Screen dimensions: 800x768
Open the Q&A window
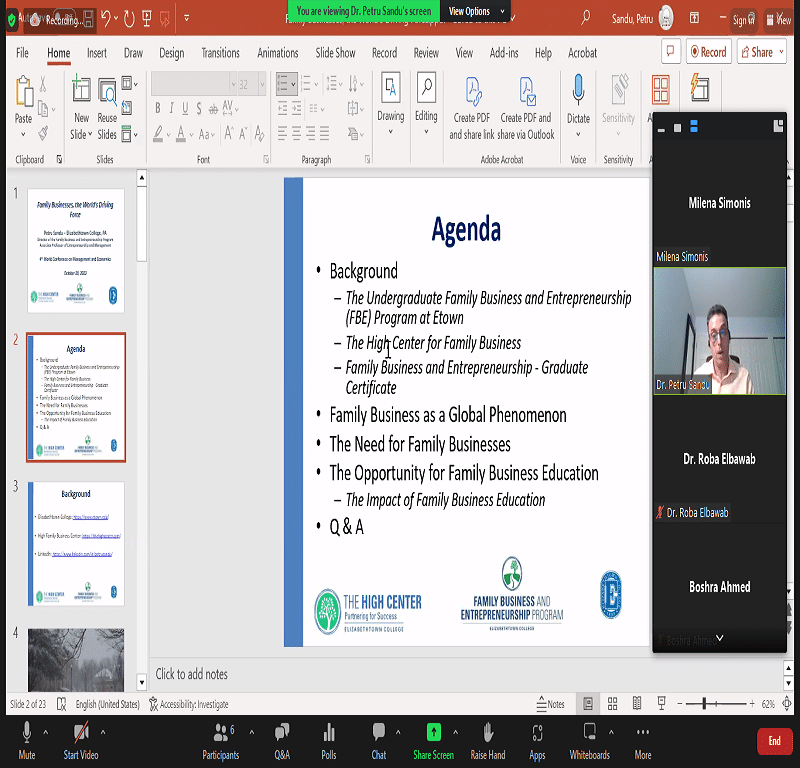point(282,737)
